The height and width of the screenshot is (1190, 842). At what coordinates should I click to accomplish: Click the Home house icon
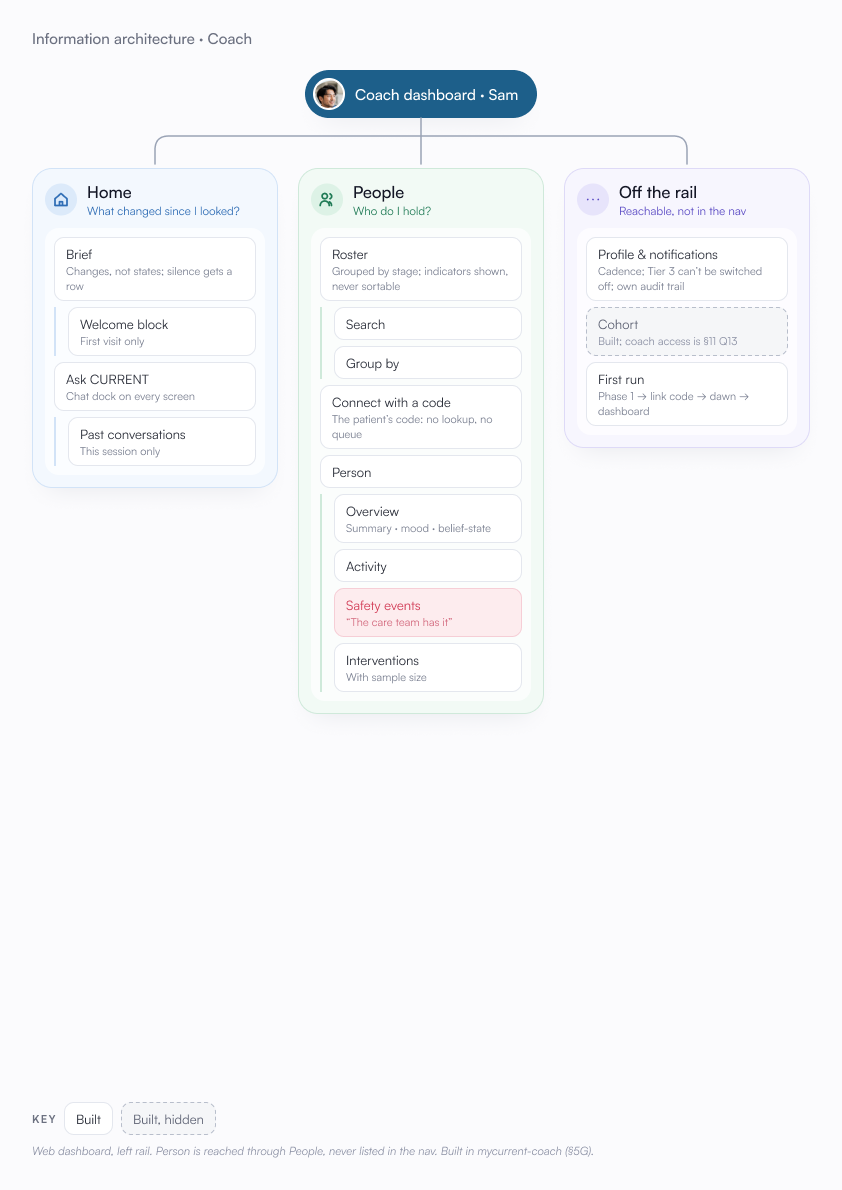(61, 200)
